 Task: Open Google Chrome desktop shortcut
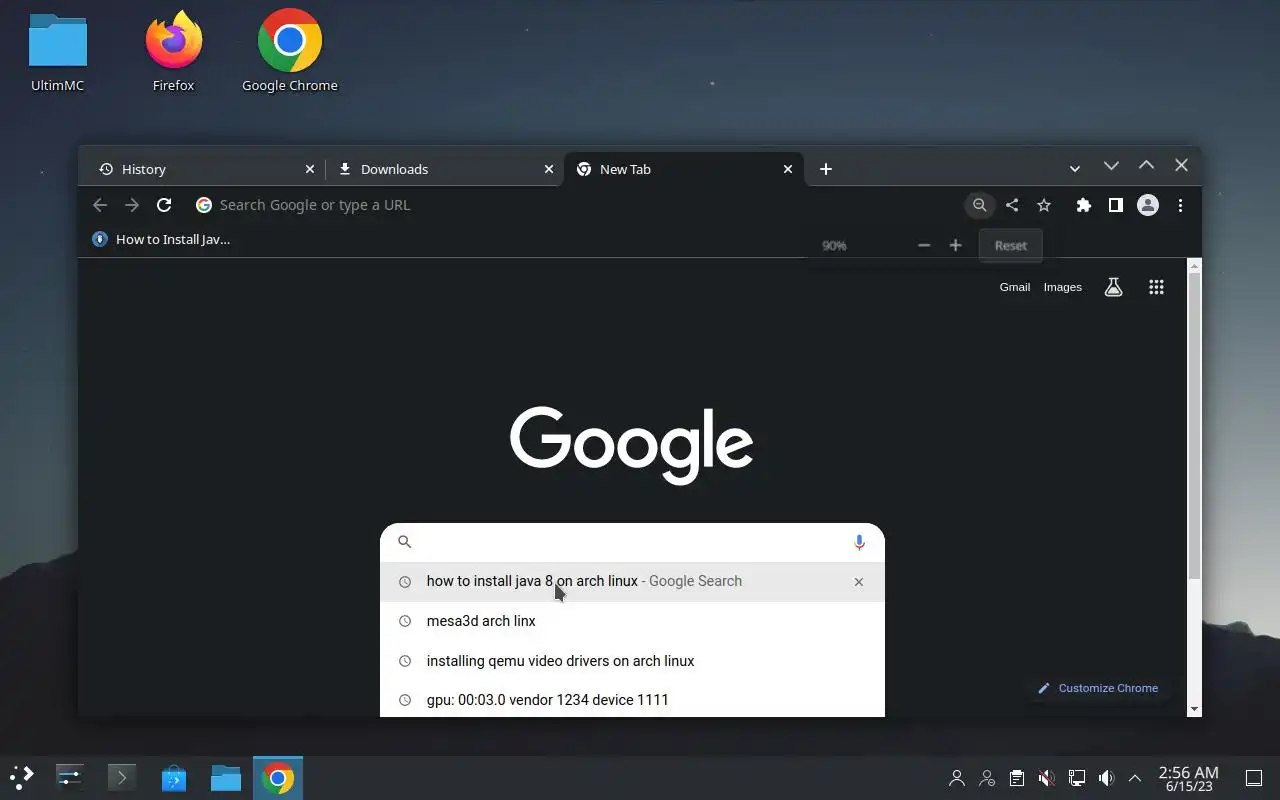[290, 52]
